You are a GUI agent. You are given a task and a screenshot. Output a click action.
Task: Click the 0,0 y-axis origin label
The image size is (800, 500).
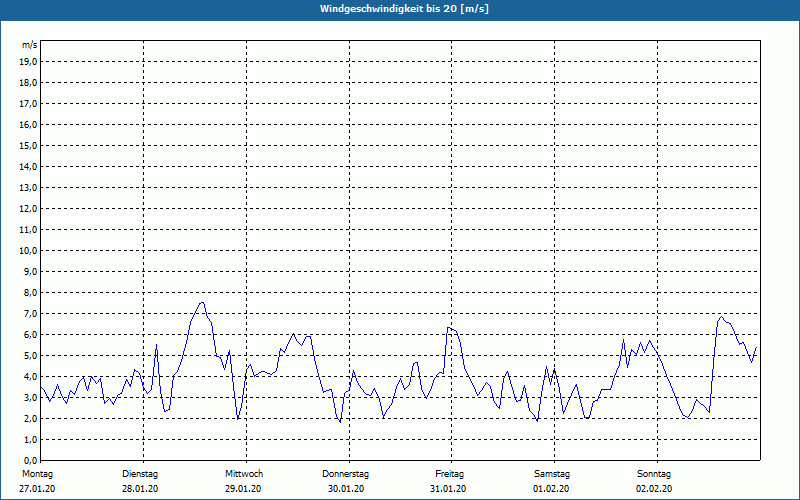click(30, 460)
